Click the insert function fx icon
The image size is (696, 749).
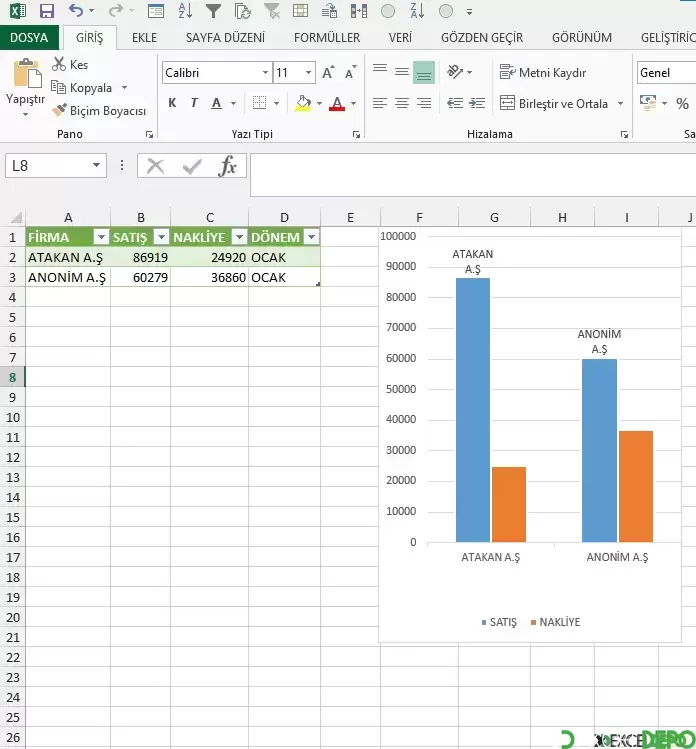click(228, 166)
